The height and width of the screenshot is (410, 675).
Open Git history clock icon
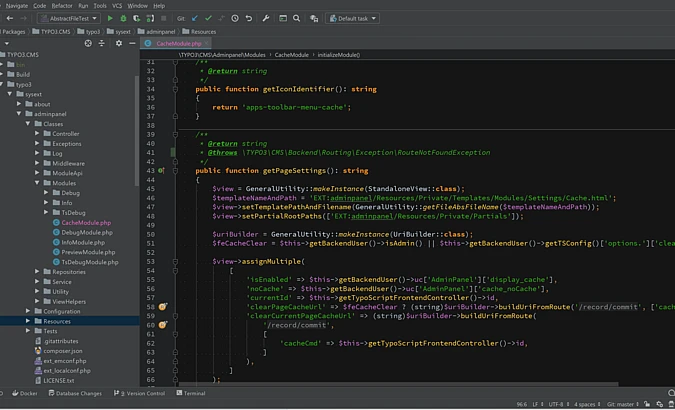[236, 18]
